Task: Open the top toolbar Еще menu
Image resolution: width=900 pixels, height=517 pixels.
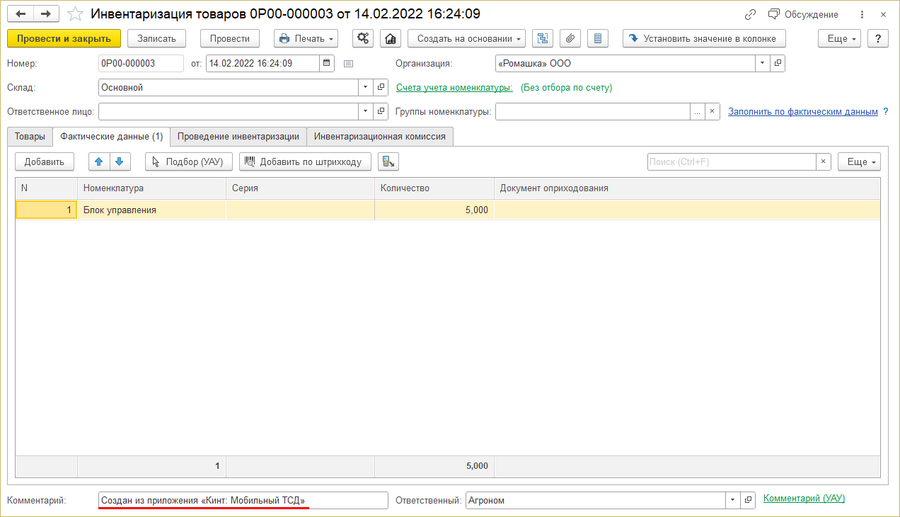Action: click(839, 38)
